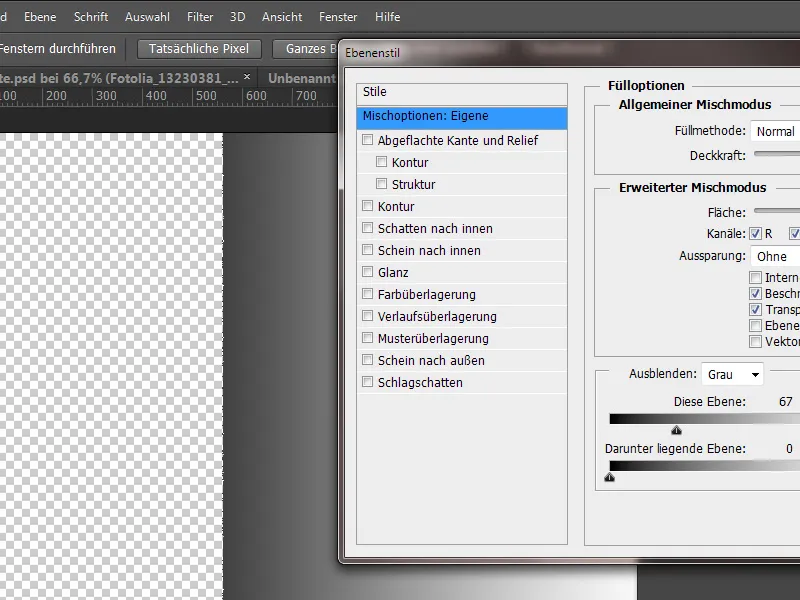
Task: Click the Diese Ebene black point slider handle
Action: tap(677, 430)
